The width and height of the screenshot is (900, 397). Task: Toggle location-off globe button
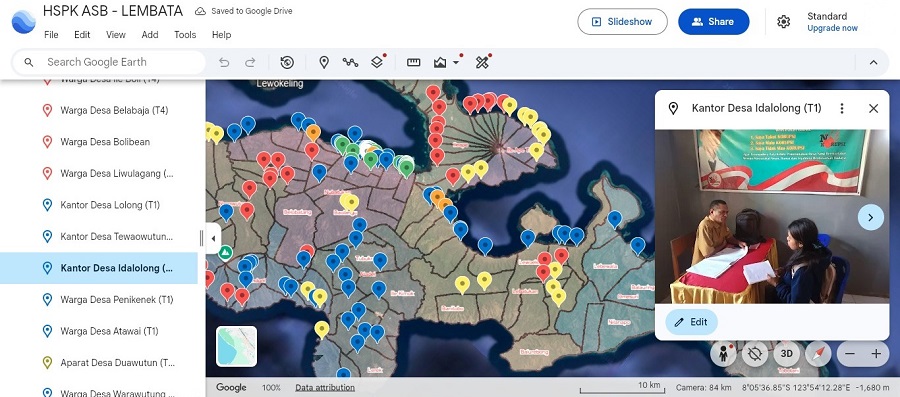click(x=755, y=354)
